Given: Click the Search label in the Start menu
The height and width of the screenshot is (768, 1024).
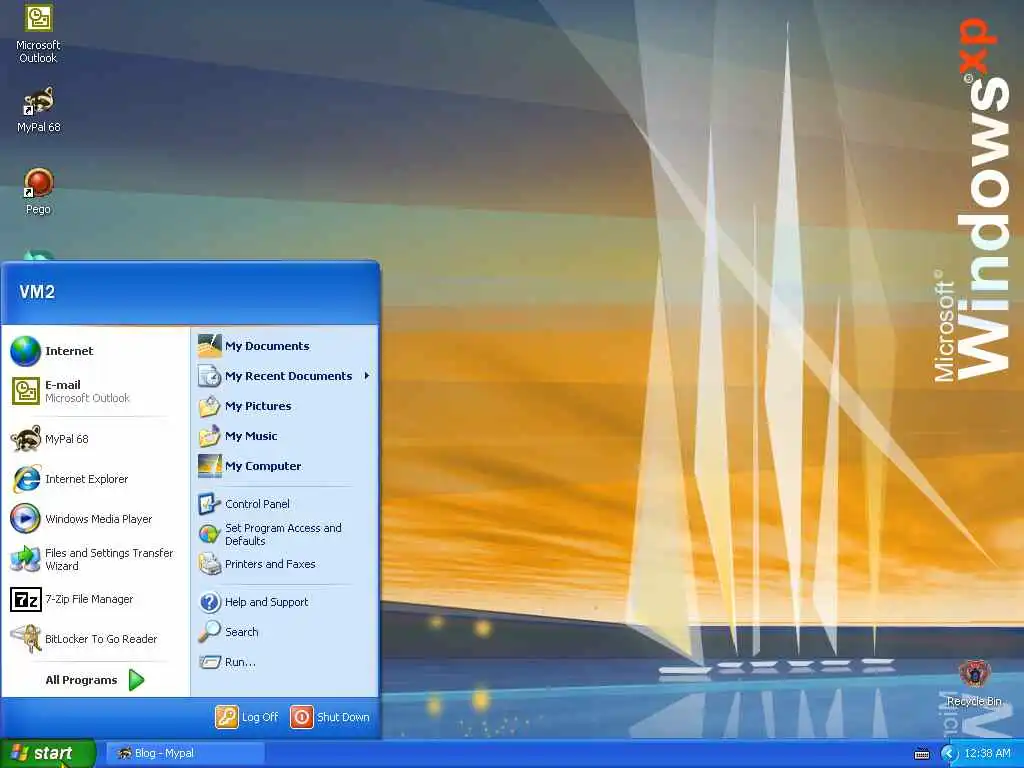Looking at the screenshot, I should (x=242, y=632).
